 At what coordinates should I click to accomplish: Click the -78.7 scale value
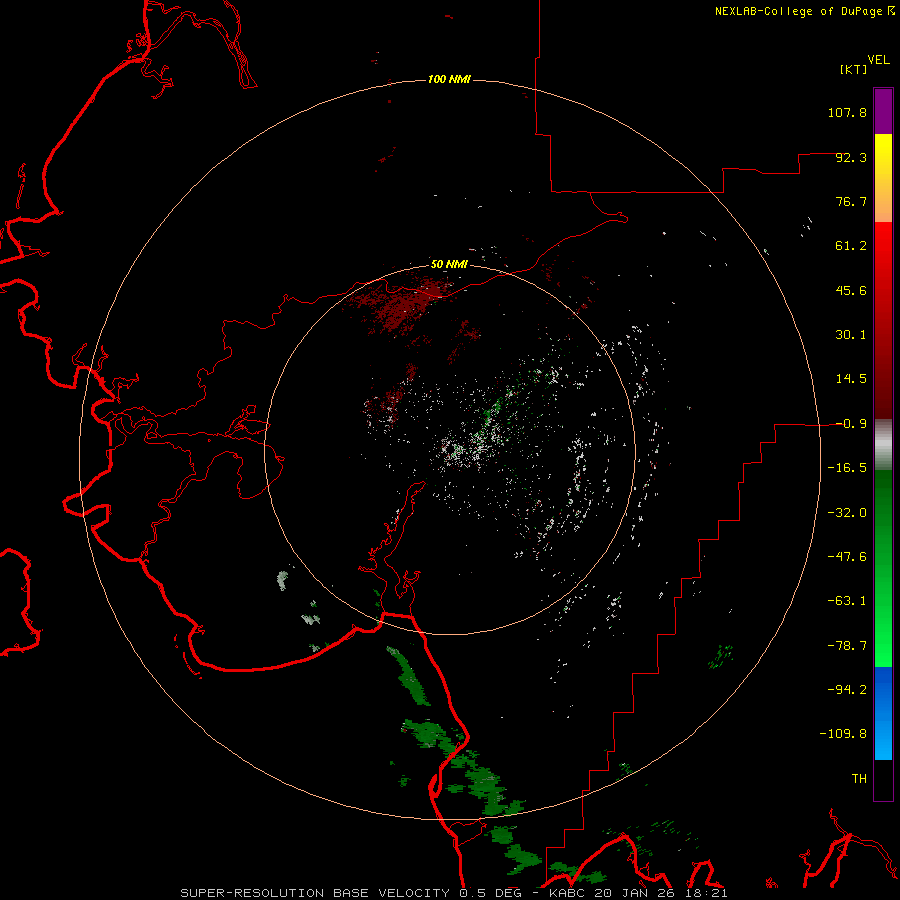click(847, 646)
